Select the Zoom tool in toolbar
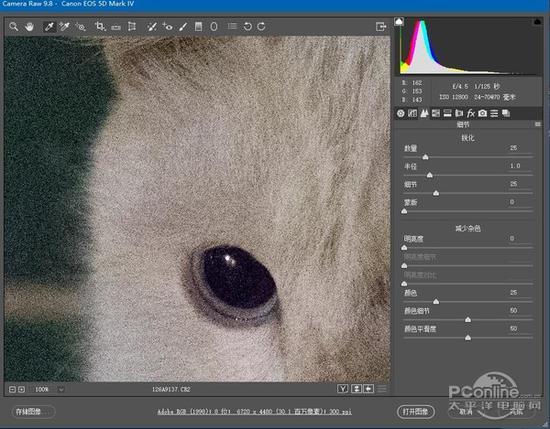The width and height of the screenshot is (550, 429). [x=14, y=26]
